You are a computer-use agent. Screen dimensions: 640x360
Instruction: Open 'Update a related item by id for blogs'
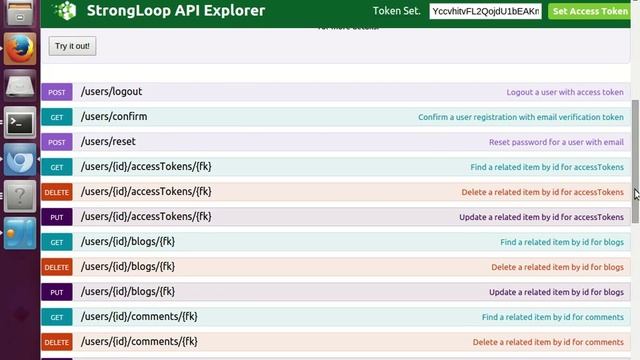click(556, 292)
